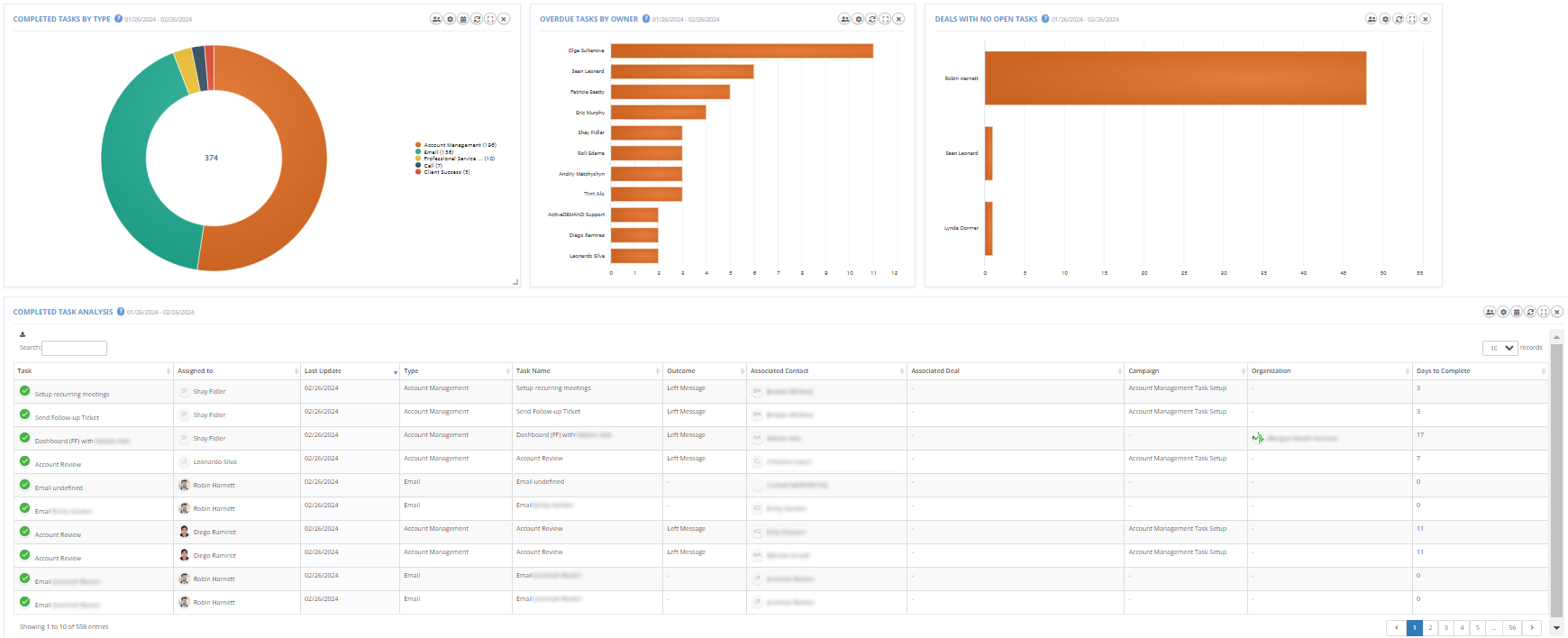Image resolution: width=1568 pixels, height=638 pixels.
Task: Click green check icon for Send Follow-up Ticket task
Action: (x=24, y=415)
